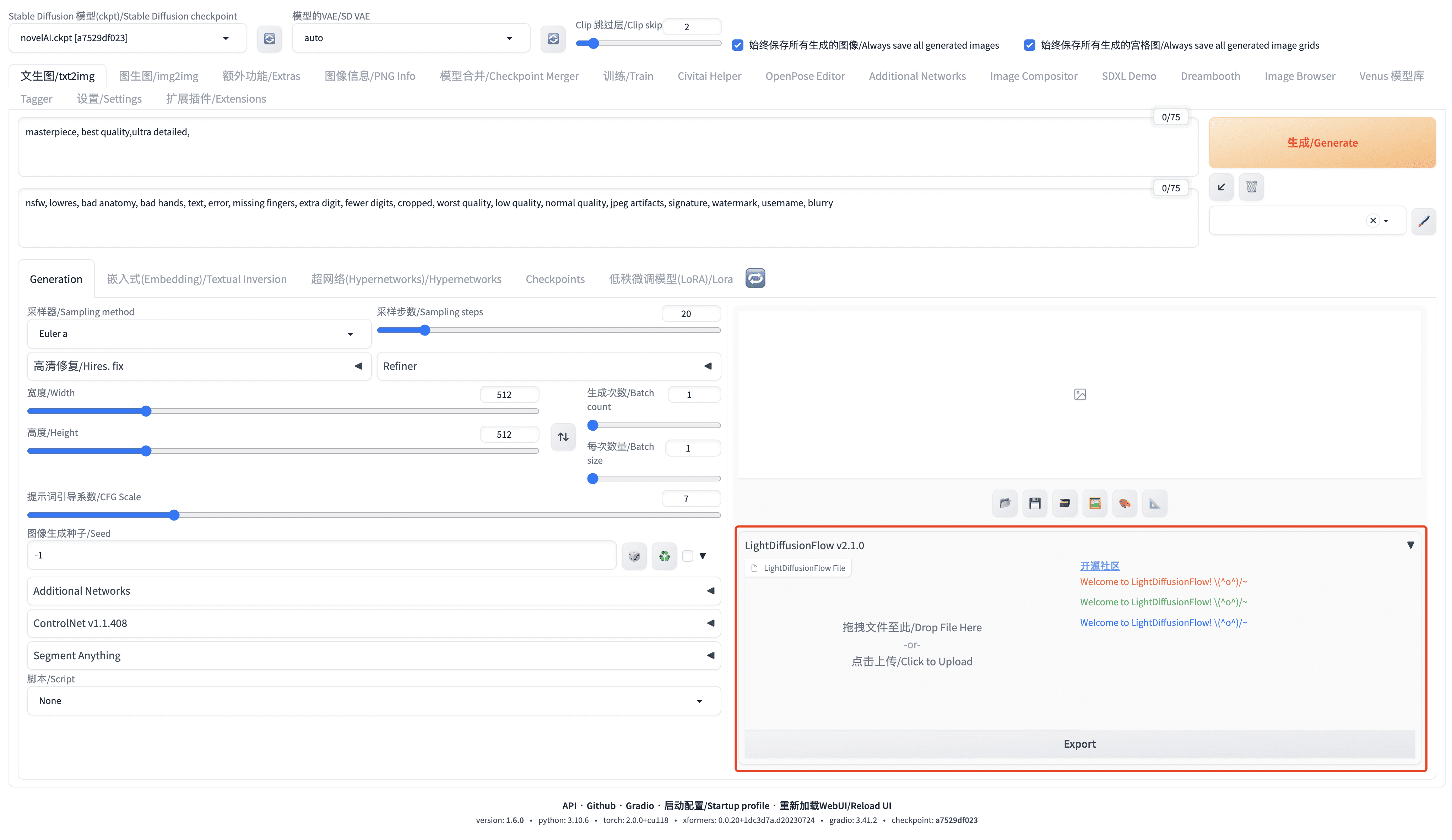Image resolution: width=1452 pixels, height=840 pixels.
Task: Click the zip archive save icon
Action: pos(1064,503)
